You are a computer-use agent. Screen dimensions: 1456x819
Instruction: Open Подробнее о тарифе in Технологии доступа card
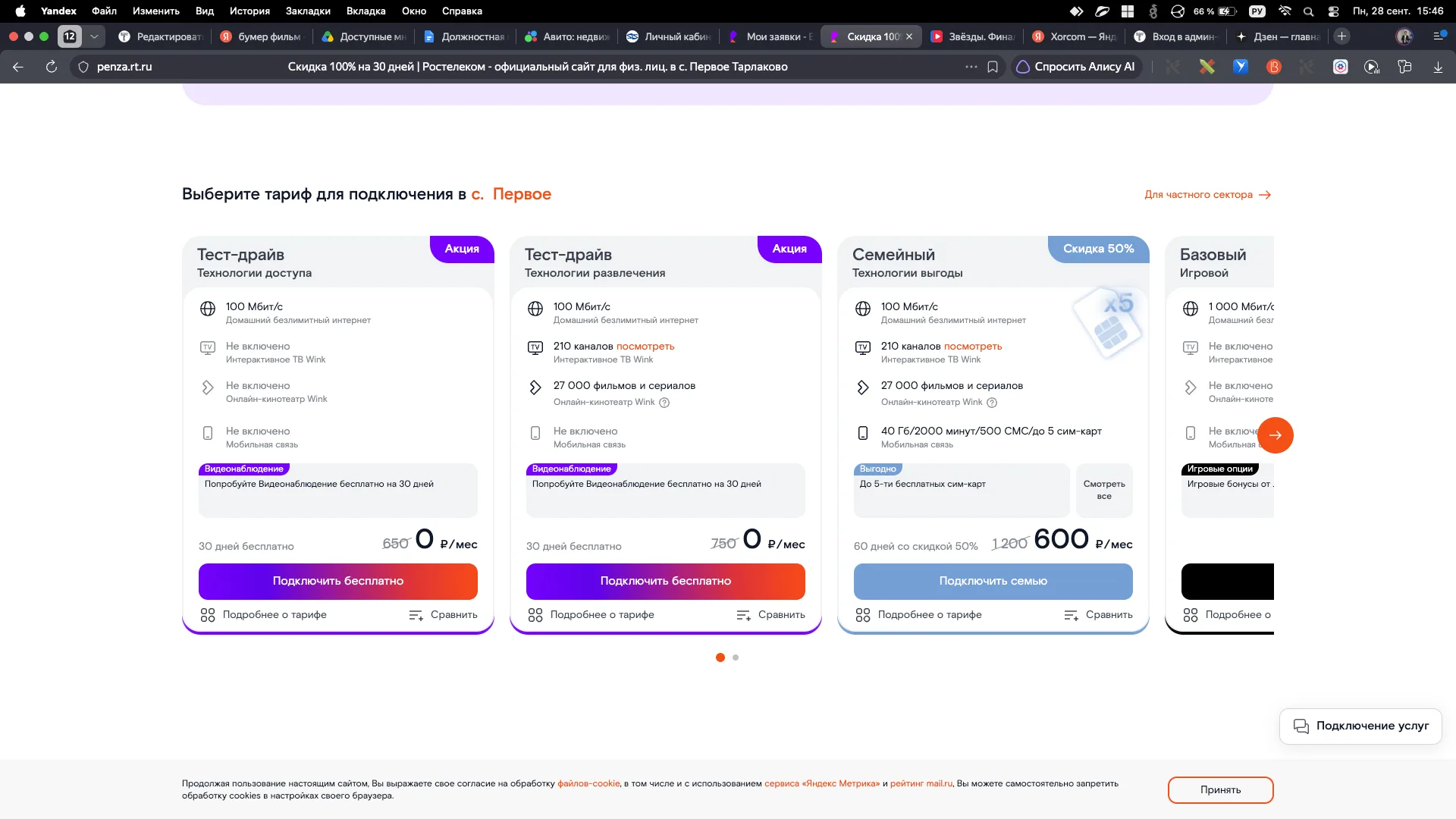[x=263, y=615]
